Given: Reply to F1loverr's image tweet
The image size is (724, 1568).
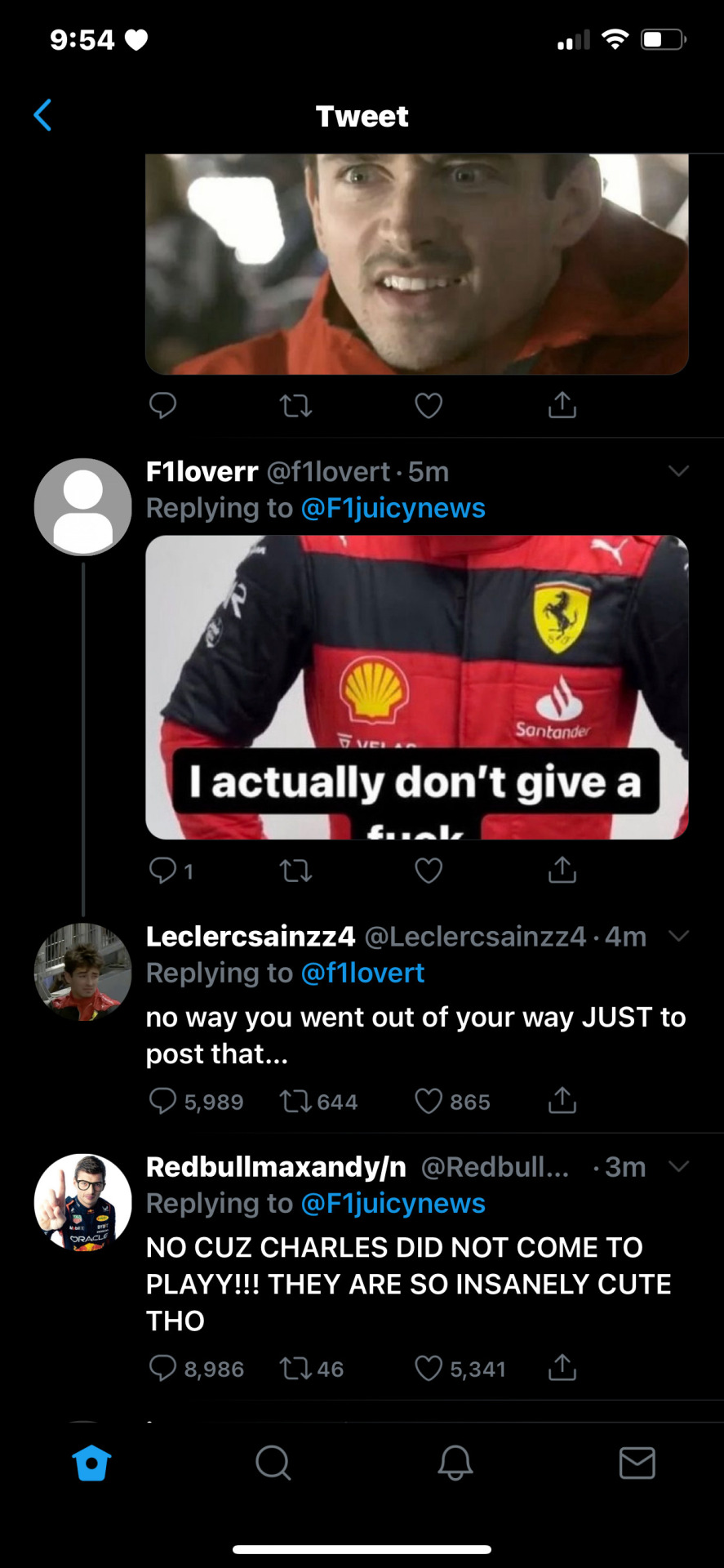Looking at the screenshot, I should pos(162,871).
